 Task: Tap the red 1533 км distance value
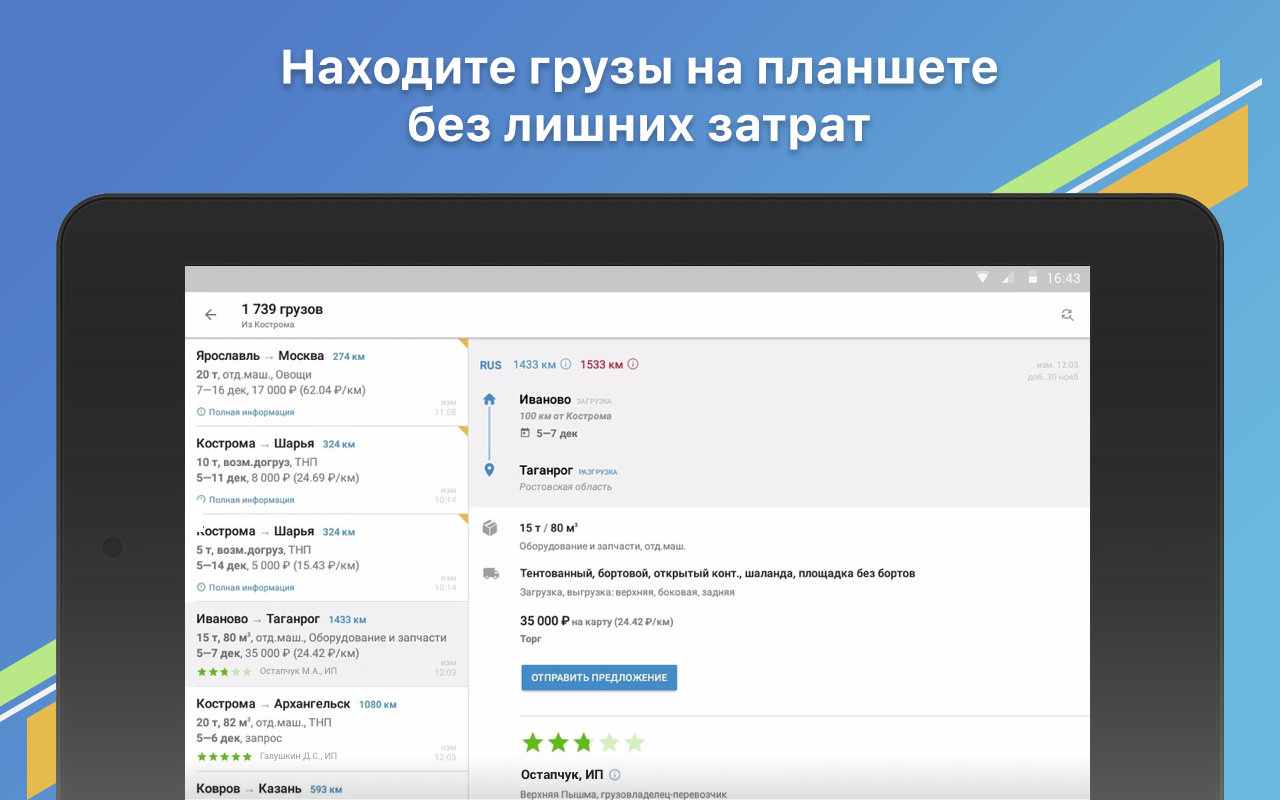[601, 365]
